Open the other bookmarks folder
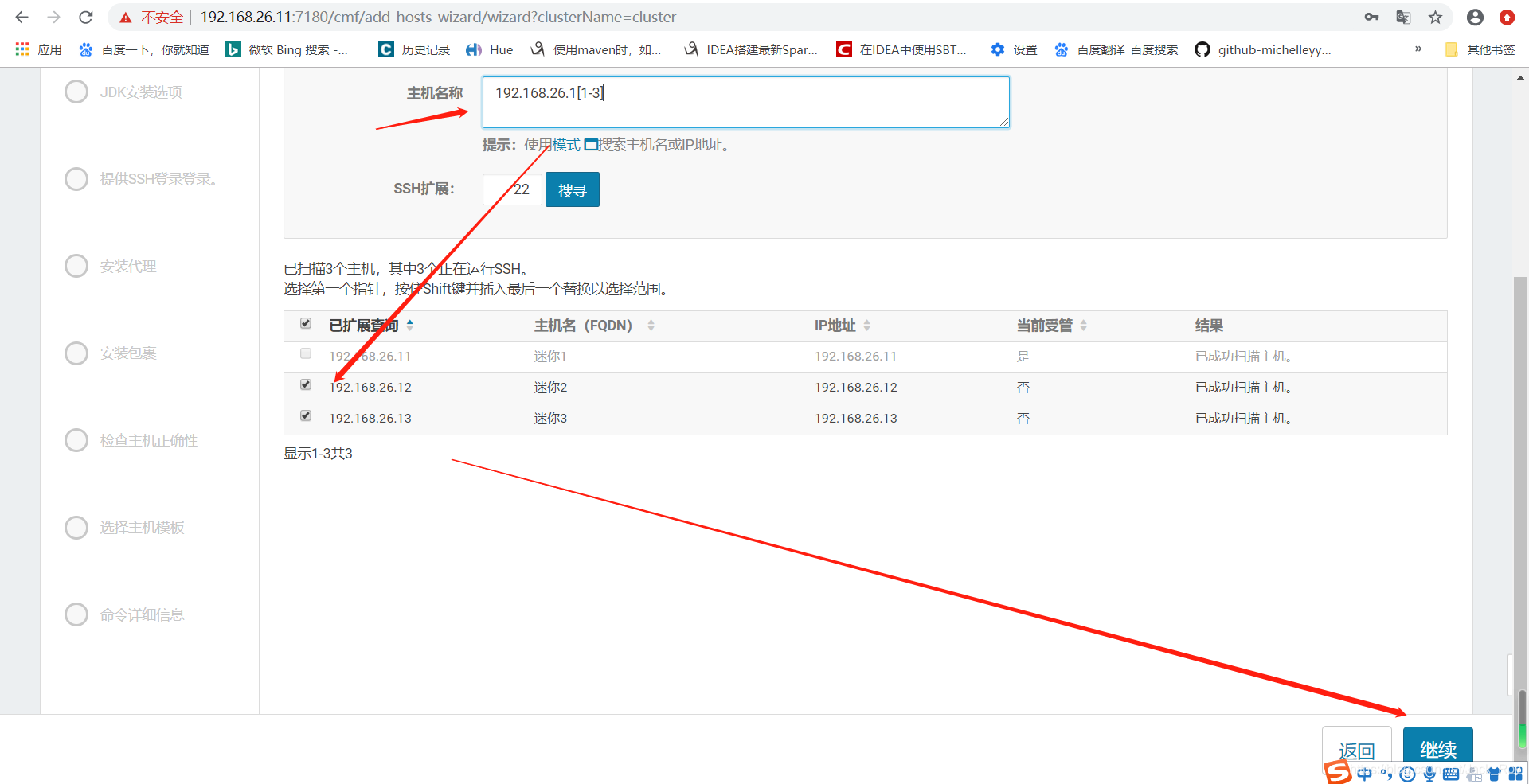The height and width of the screenshot is (784, 1529). pos(1480,49)
